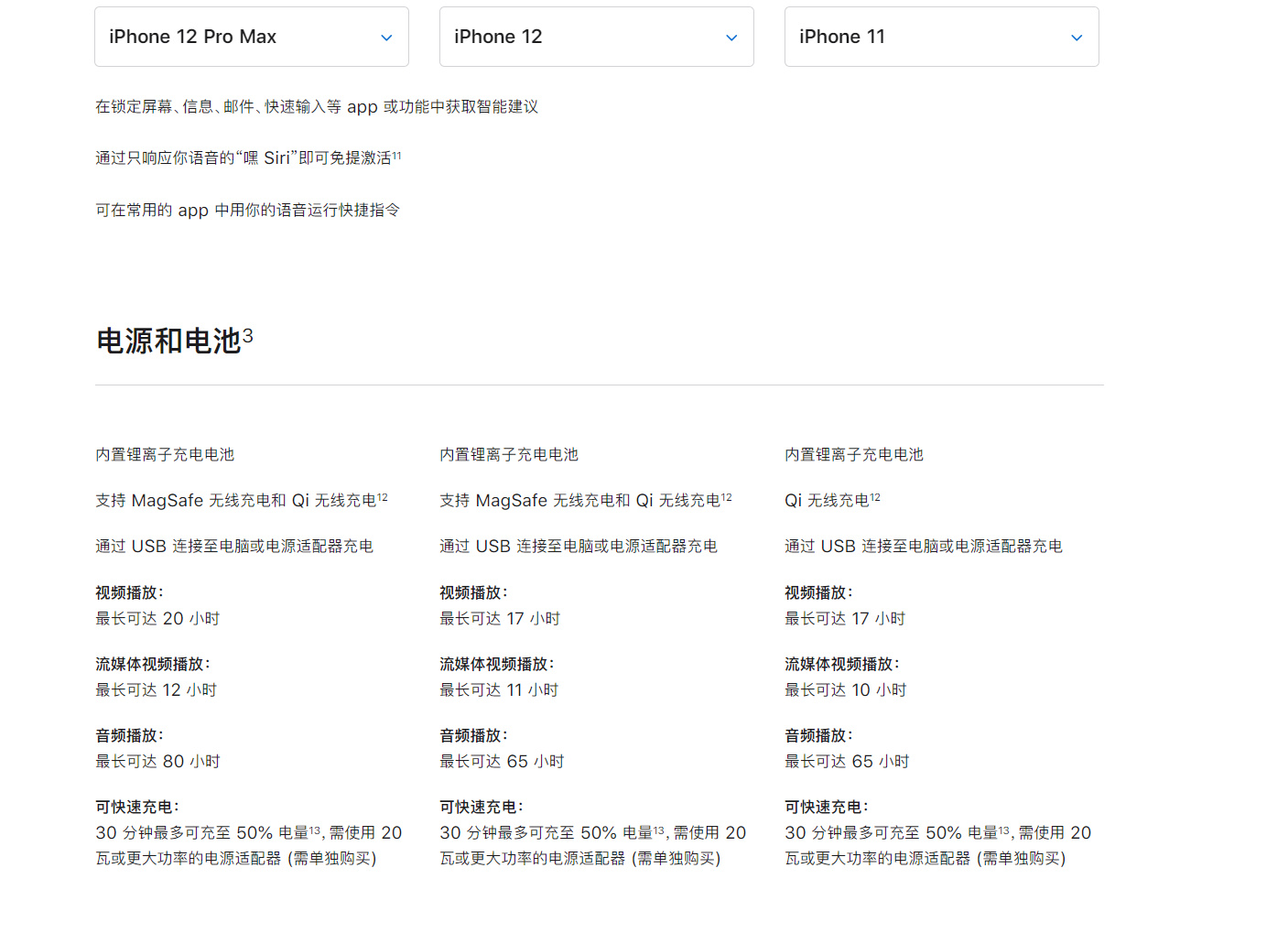The image size is (1288, 933).
Task: Click 视频播放 label in iPhone 12 Pro Max column
Action: 129,592
